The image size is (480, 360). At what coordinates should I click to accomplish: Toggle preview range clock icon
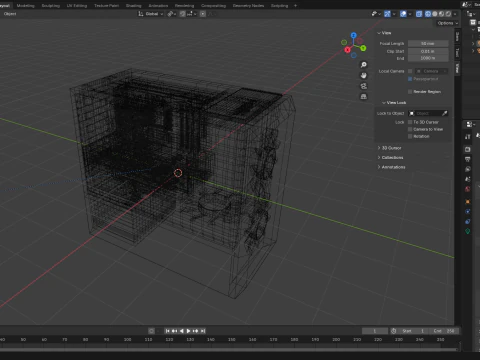point(394,331)
